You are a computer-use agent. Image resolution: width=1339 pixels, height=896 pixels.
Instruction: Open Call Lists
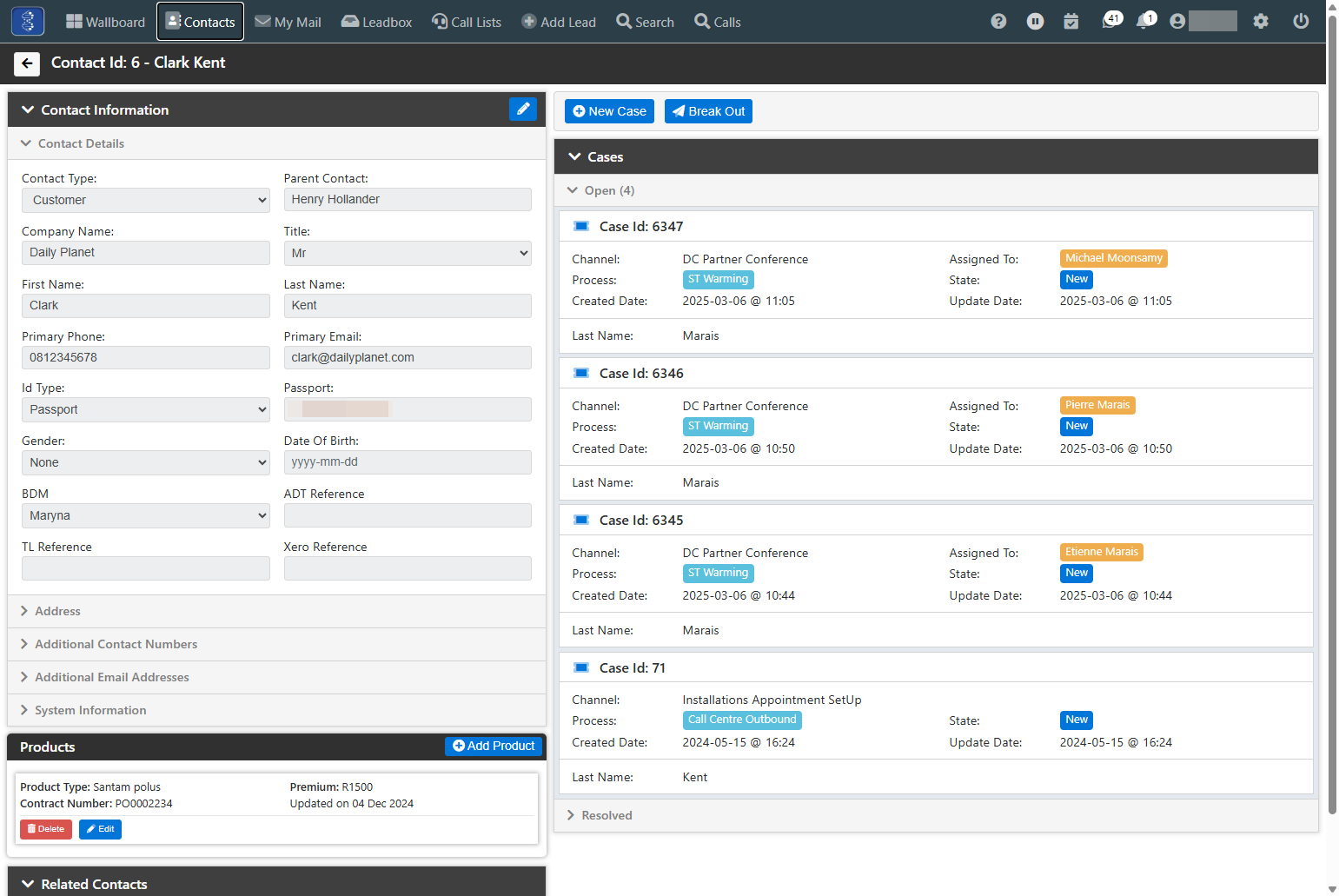tap(467, 22)
